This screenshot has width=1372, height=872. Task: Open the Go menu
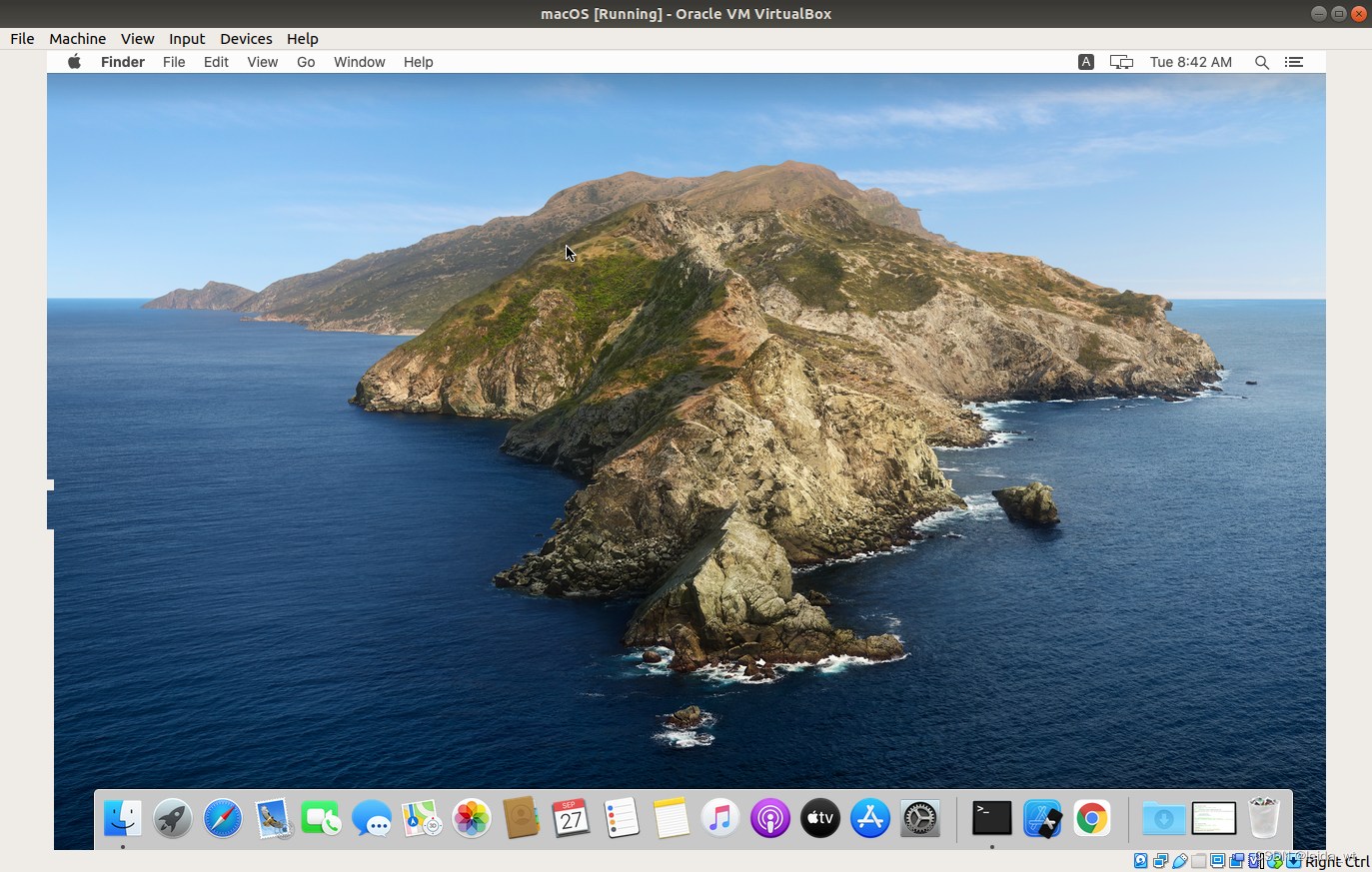coord(306,62)
